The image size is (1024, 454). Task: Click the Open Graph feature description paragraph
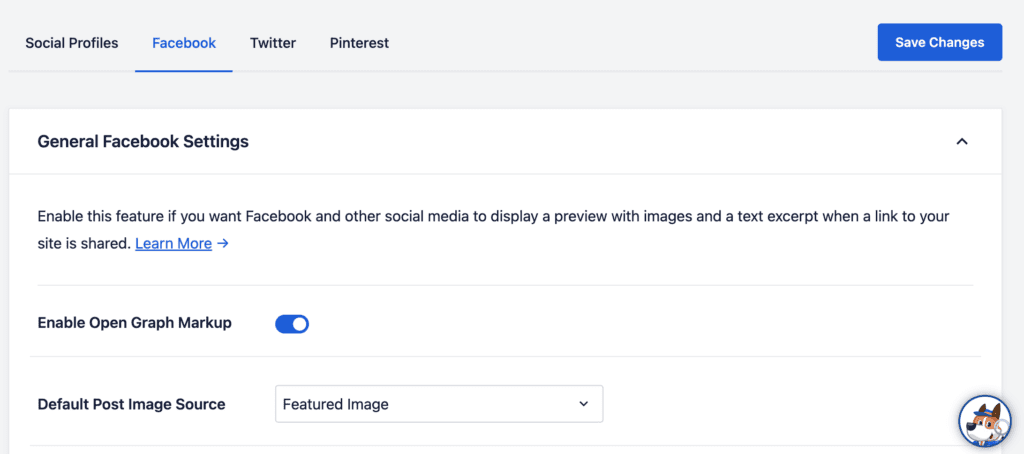point(493,230)
